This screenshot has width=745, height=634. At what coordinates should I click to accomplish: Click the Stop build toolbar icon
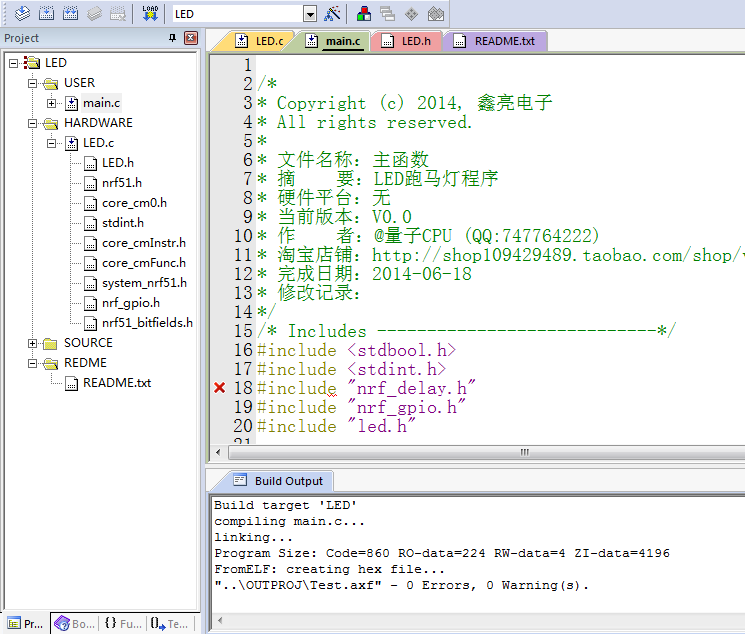pyautogui.click(x=118, y=13)
